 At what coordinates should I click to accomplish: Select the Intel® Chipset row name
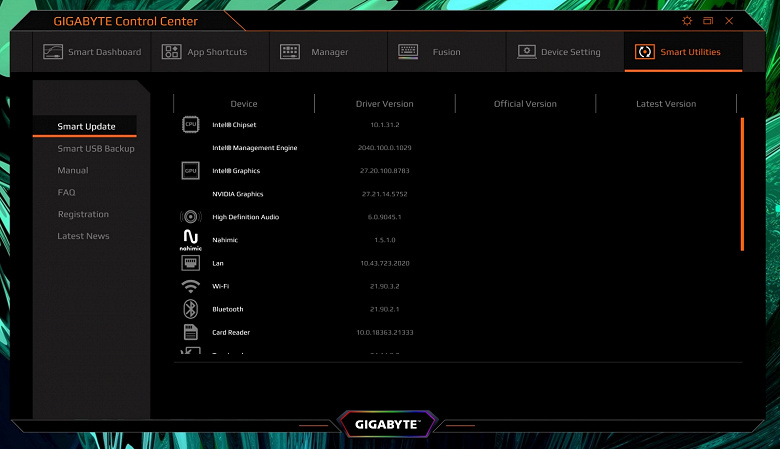(234, 125)
